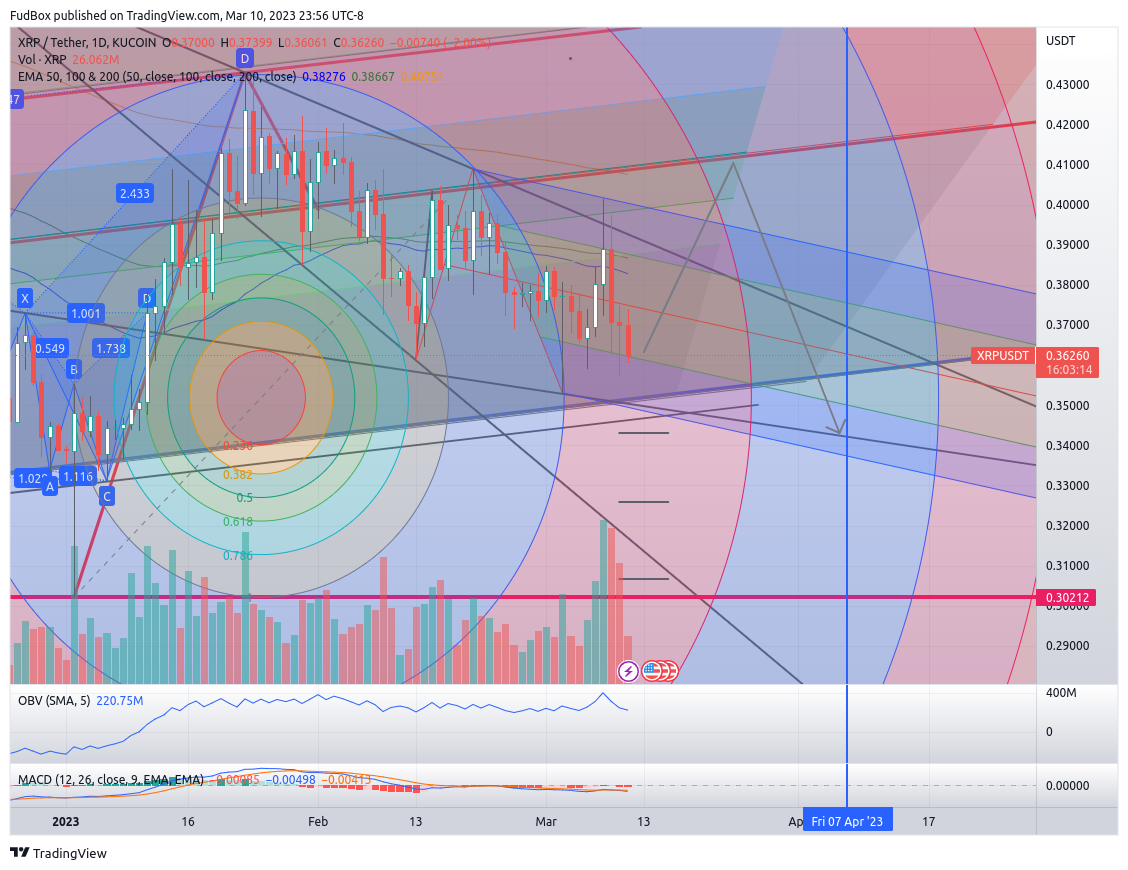Select the X pattern point marker
Screen dimensions: 1128x870
click(x=25, y=299)
